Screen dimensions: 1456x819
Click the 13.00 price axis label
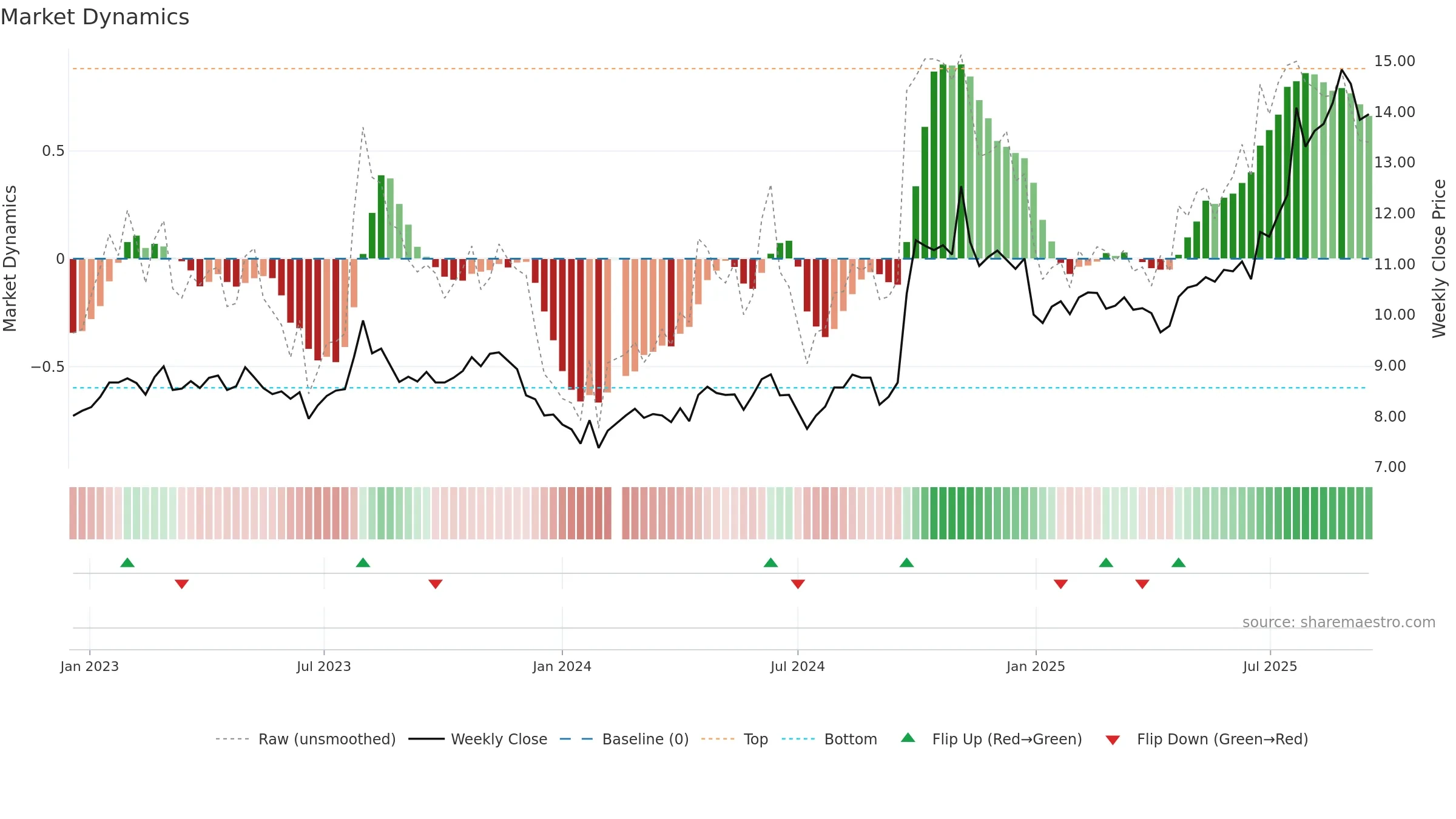(x=1395, y=163)
